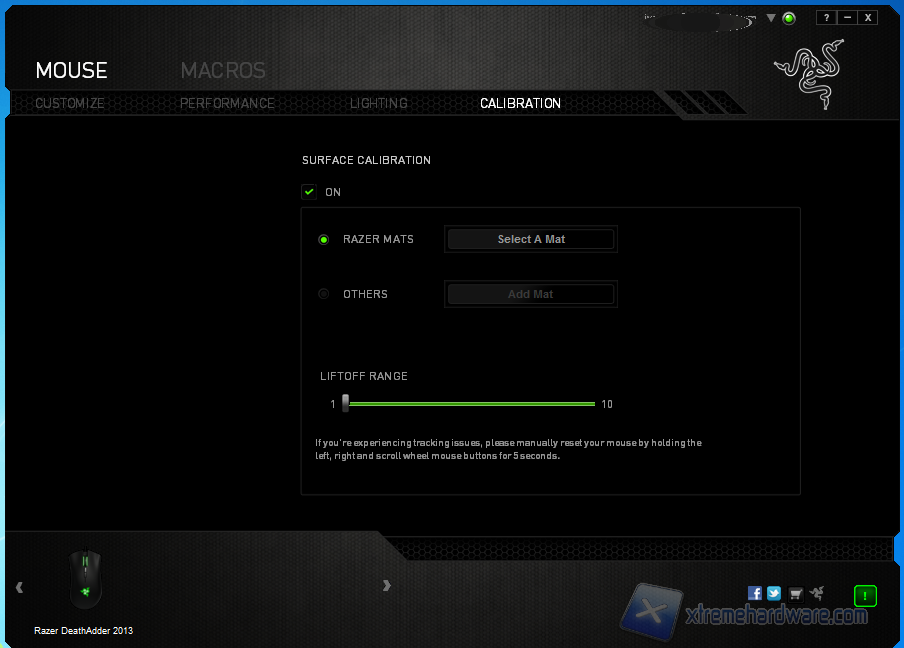The height and width of the screenshot is (648, 904).
Task: Select the Razer DeathAdder 2013 device thumbnail
Action: tap(85, 580)
